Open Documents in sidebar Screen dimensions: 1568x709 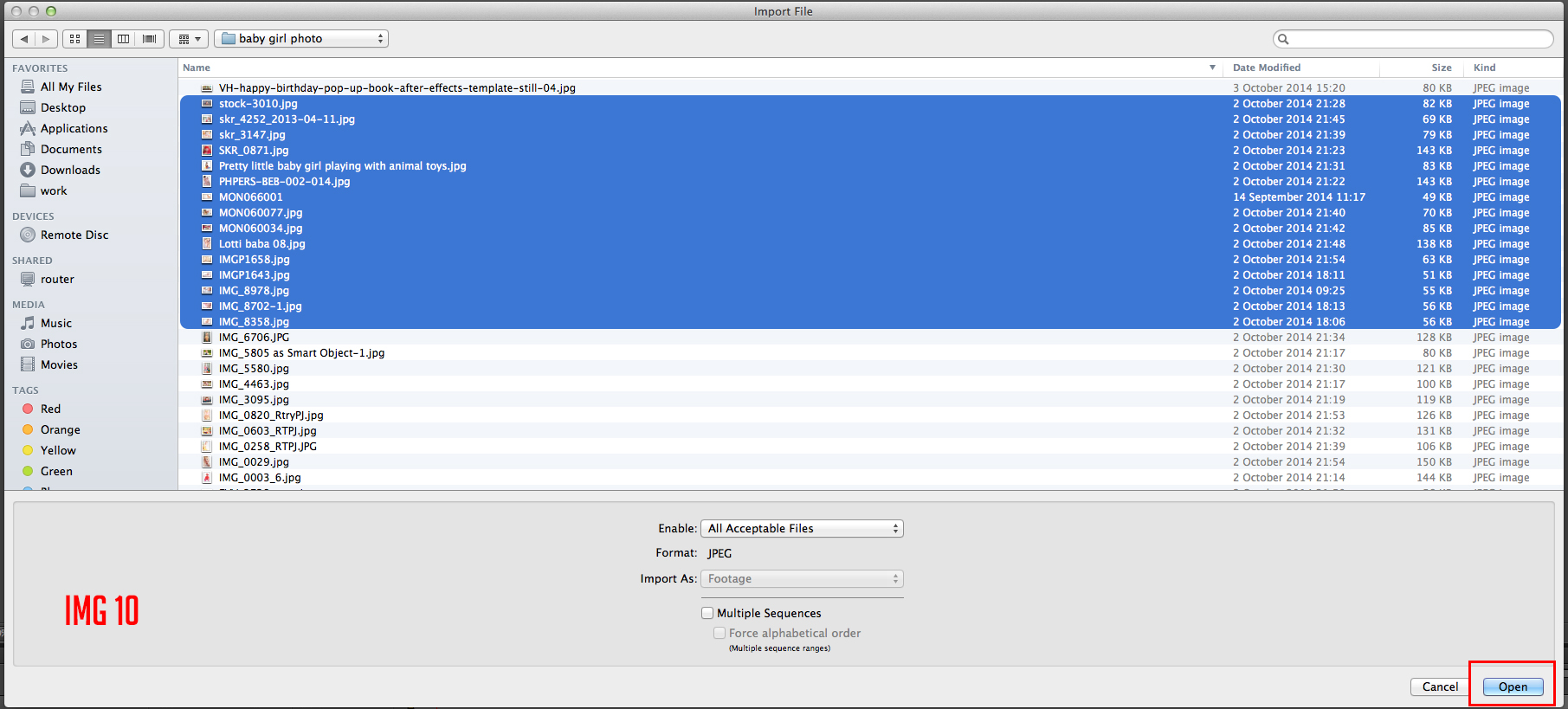tap(71, 149)
